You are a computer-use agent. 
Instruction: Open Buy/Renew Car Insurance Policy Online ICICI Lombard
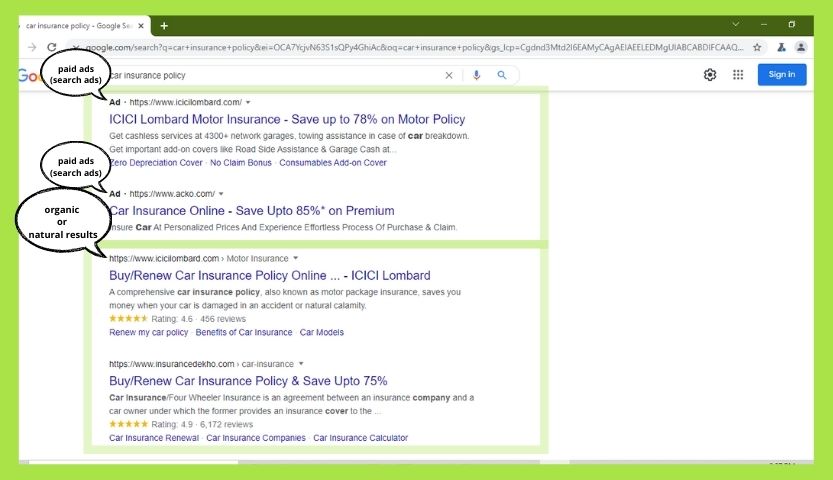pyautogui.click(x=270, y=276)
